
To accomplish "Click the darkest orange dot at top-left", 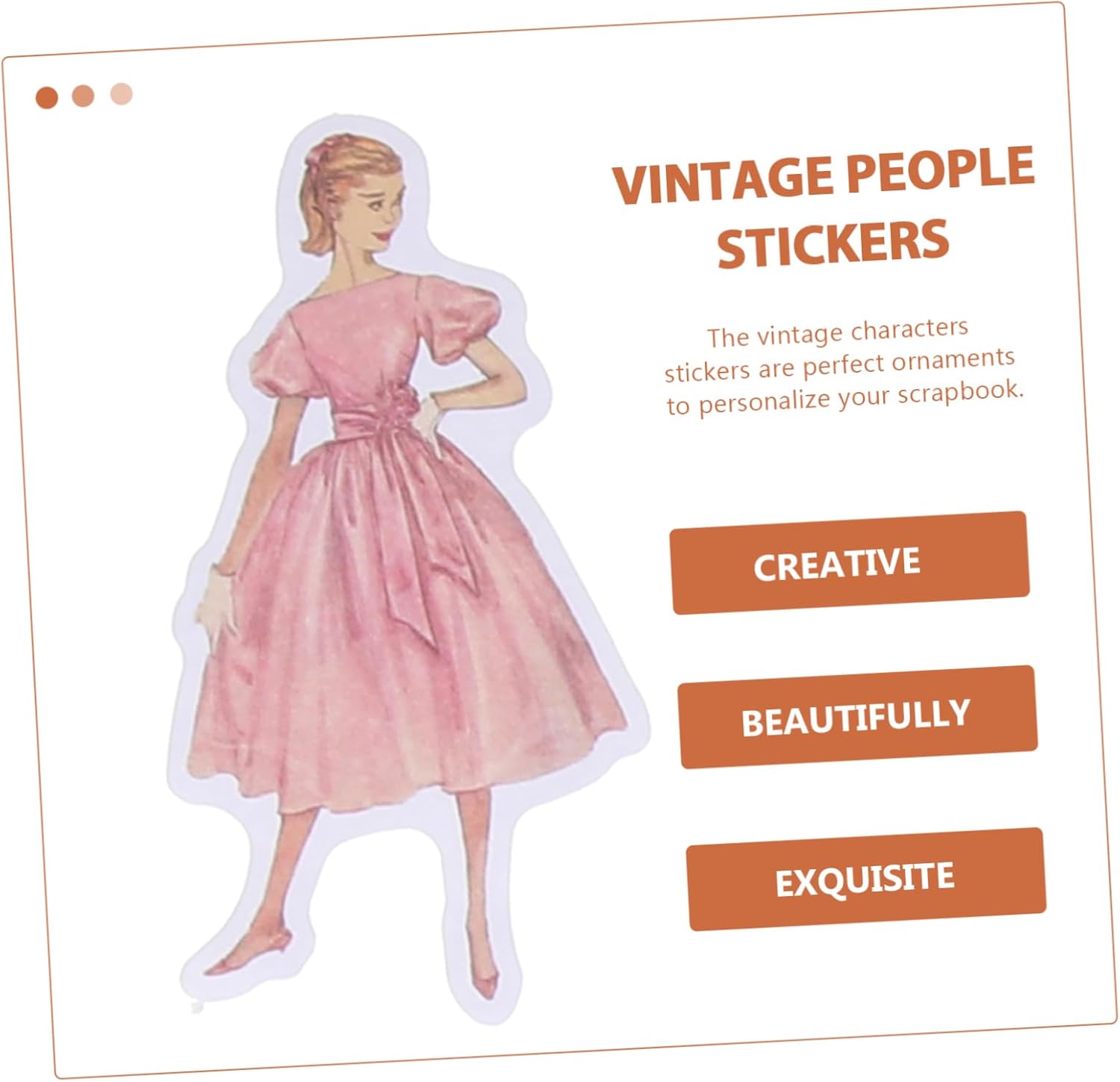I will tap(47, 97).
